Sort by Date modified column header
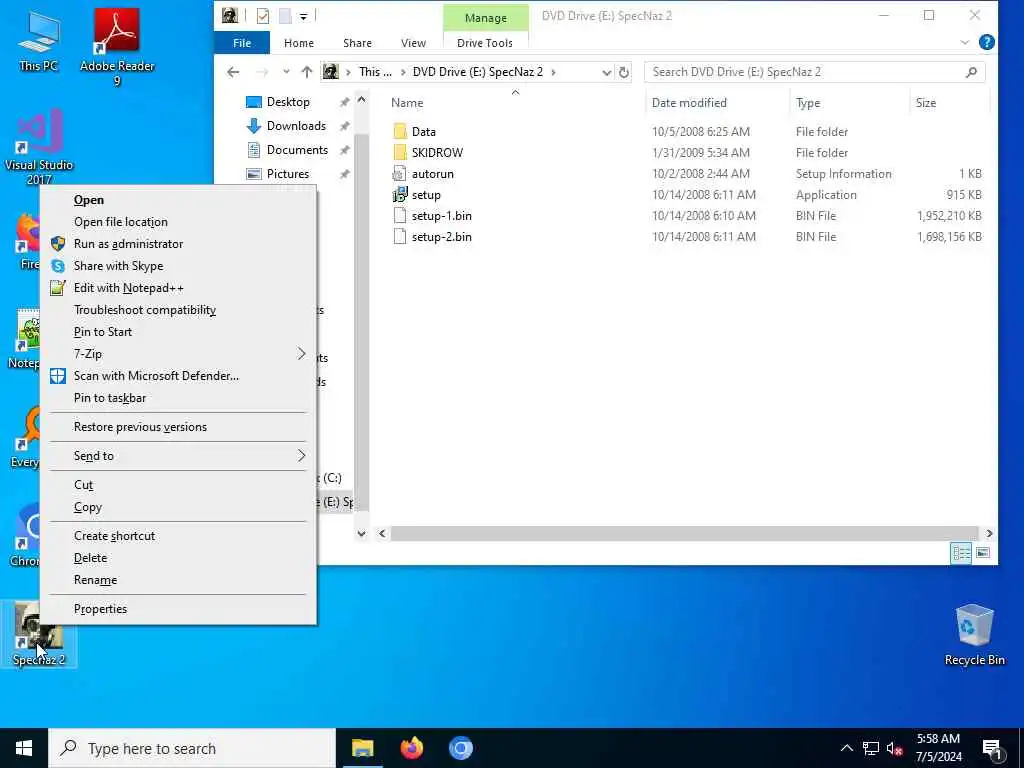The width and height of the screenshot is (1024, 768). [717, 103]
